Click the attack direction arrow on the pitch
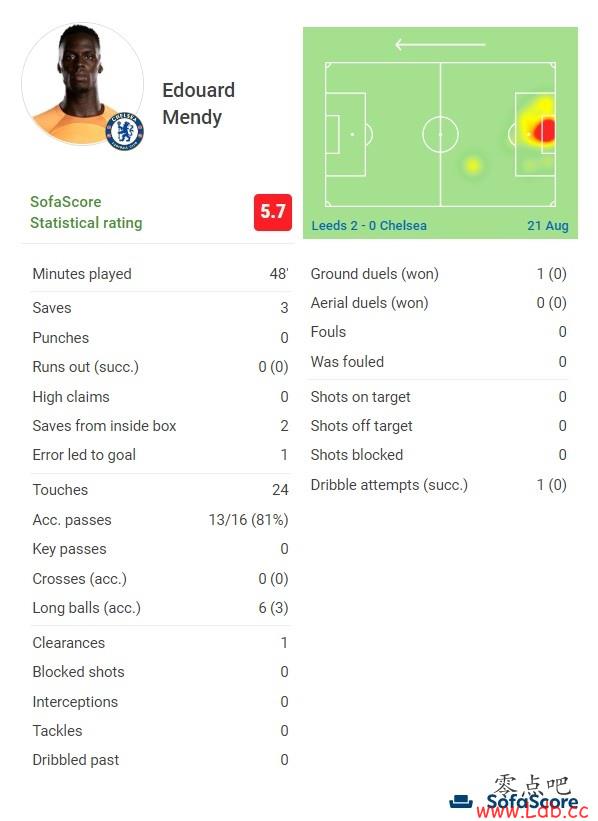This screenshot has width=598, height=821. [440, 45]
